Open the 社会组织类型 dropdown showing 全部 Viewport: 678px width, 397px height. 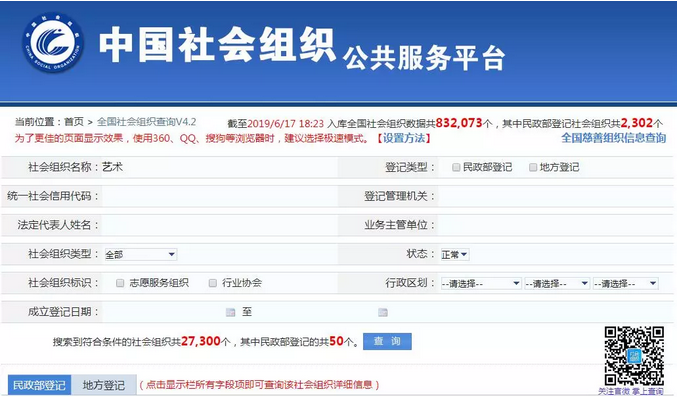(141, 254)
